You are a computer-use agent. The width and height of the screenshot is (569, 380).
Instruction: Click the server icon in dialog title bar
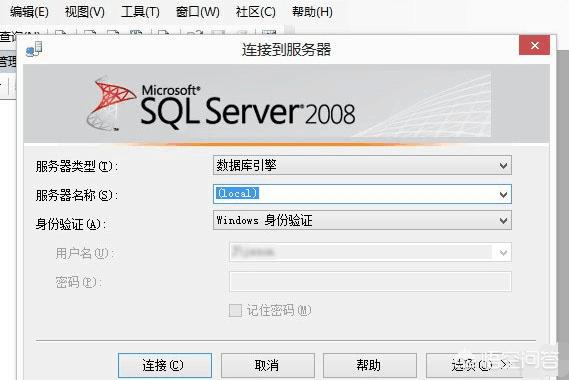tap(34, 49)
